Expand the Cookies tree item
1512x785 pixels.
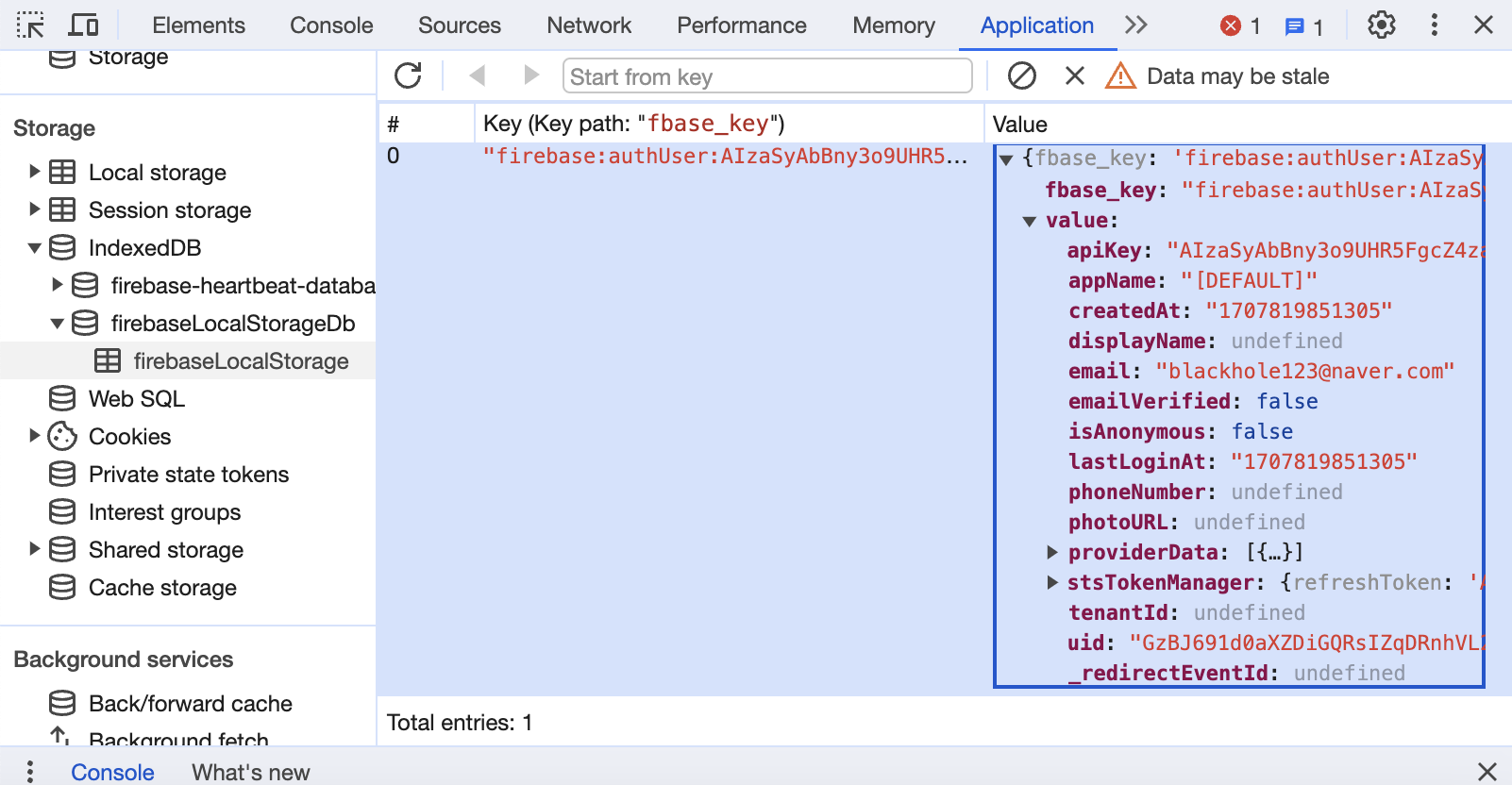coord(34,436)
